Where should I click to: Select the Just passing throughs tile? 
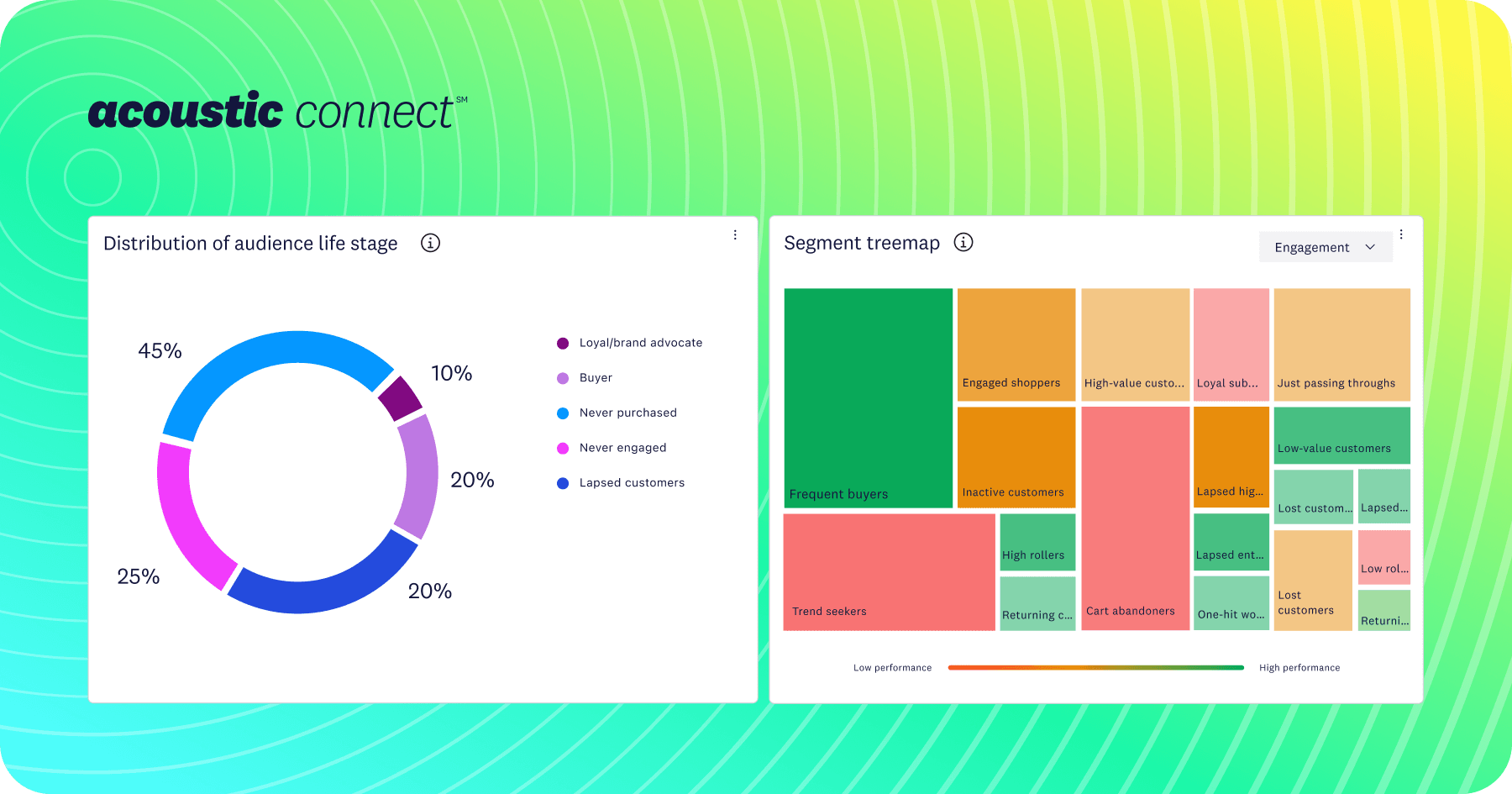tap(1341, 344)
